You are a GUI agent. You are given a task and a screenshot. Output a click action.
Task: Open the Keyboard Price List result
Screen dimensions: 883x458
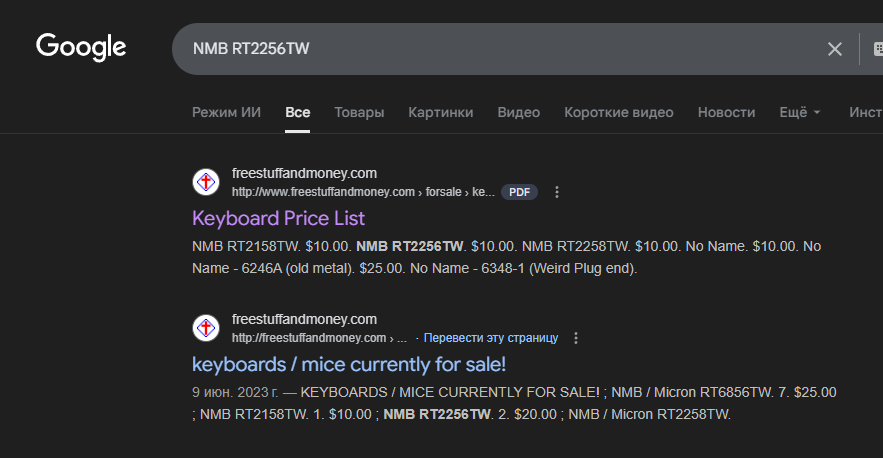278,218
